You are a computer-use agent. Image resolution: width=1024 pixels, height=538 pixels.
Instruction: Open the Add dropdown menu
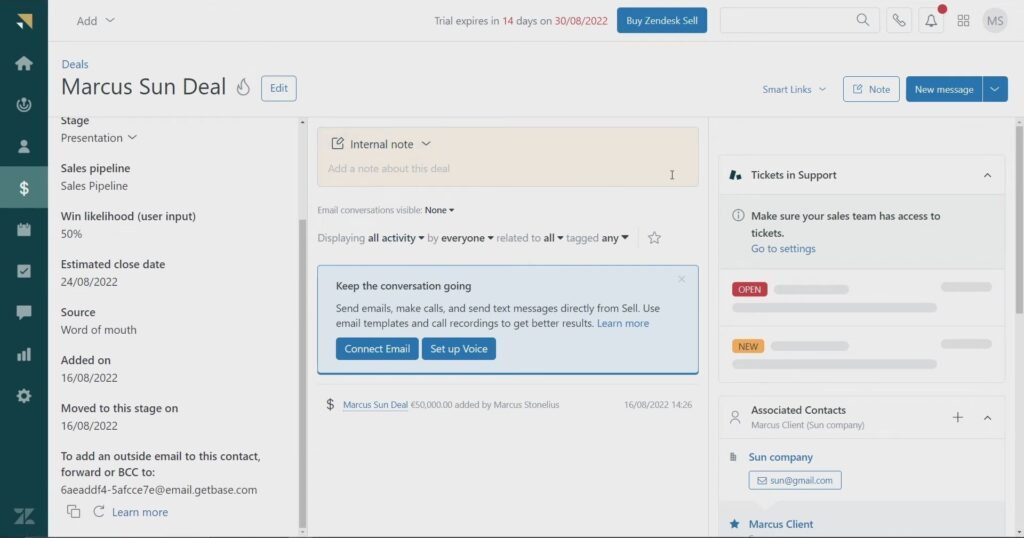pyautogui.click(x=95, y=21)
